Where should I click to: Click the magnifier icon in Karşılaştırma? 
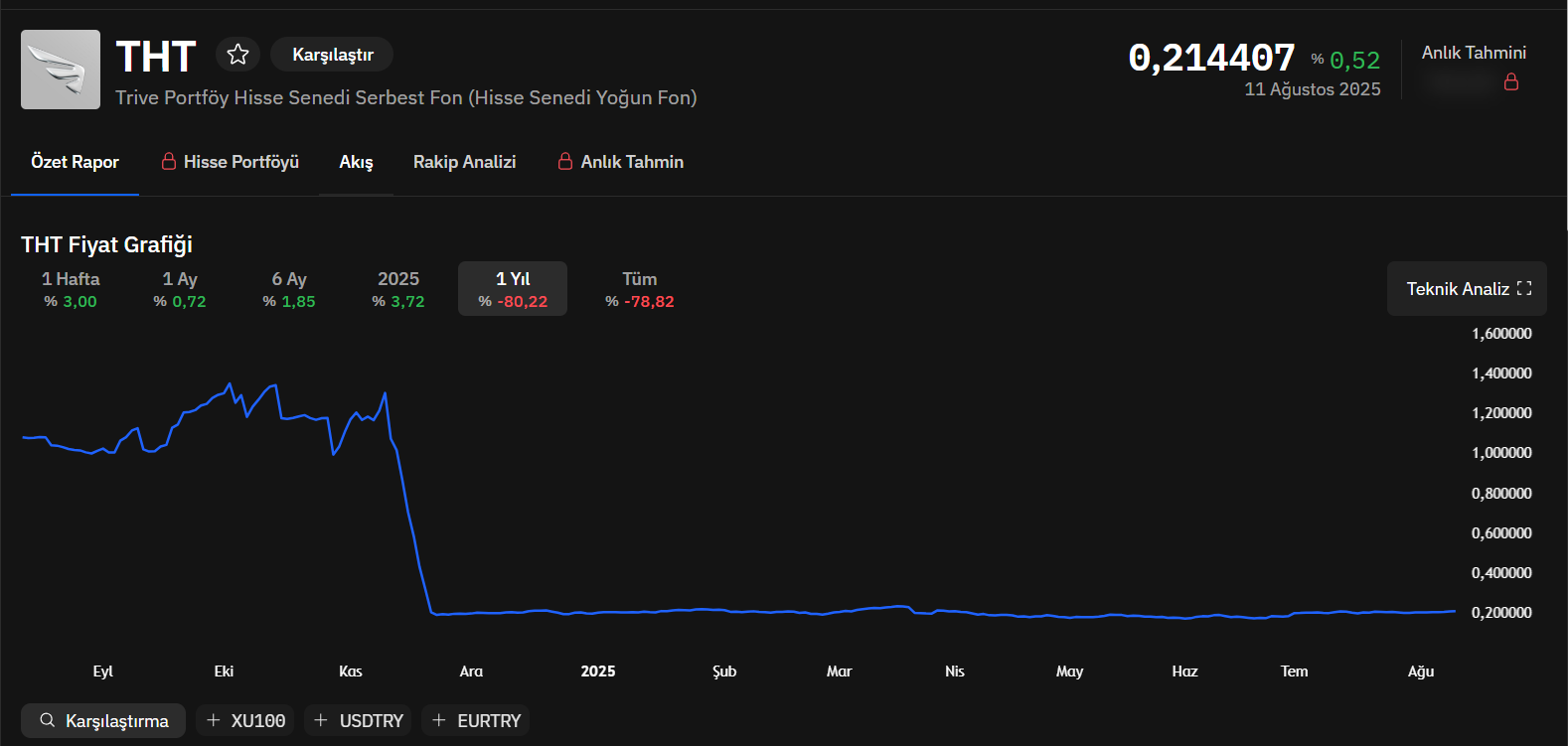point(47,720)
